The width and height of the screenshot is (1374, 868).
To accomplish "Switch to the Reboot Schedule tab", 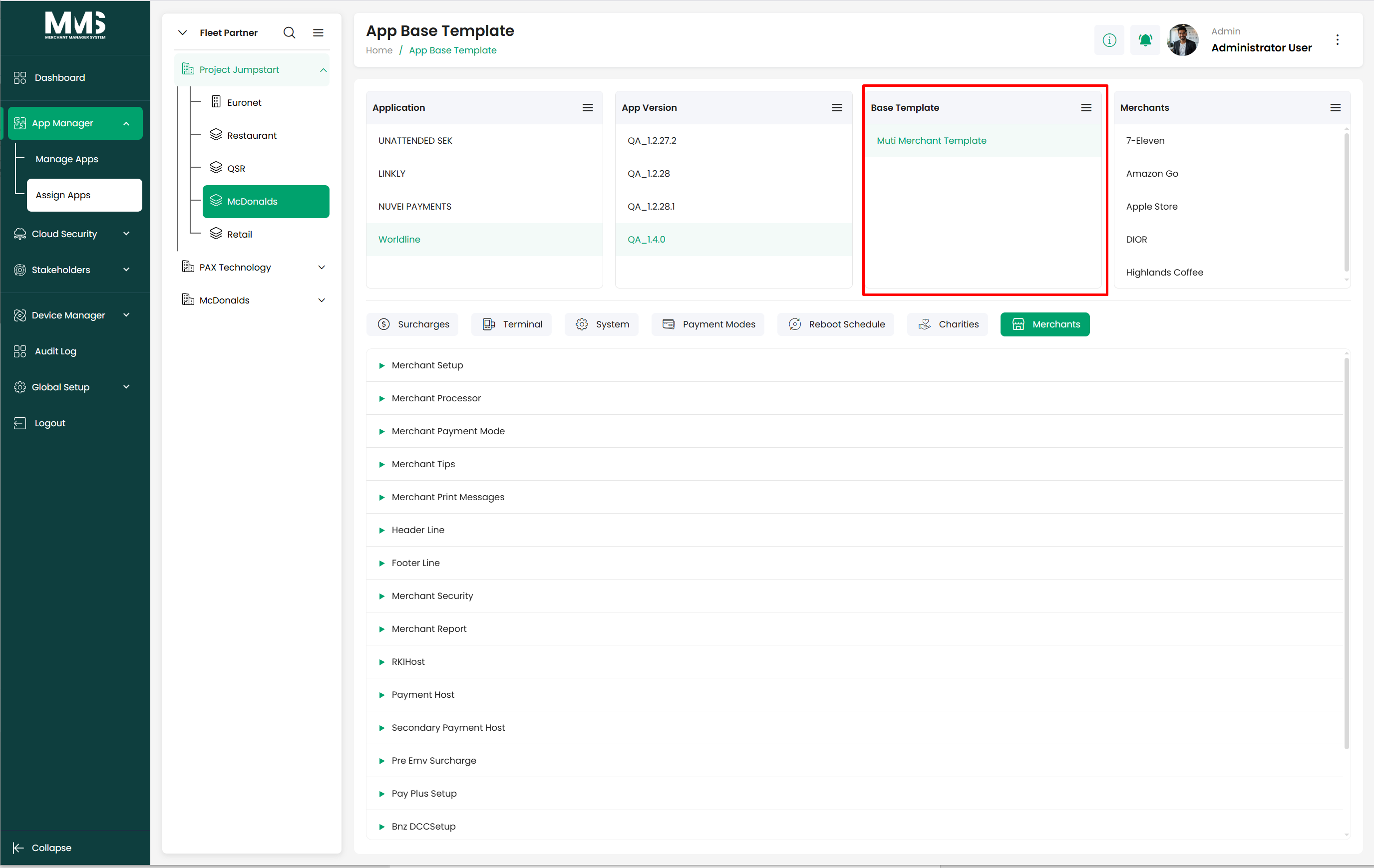I will (x=836, y=324).
